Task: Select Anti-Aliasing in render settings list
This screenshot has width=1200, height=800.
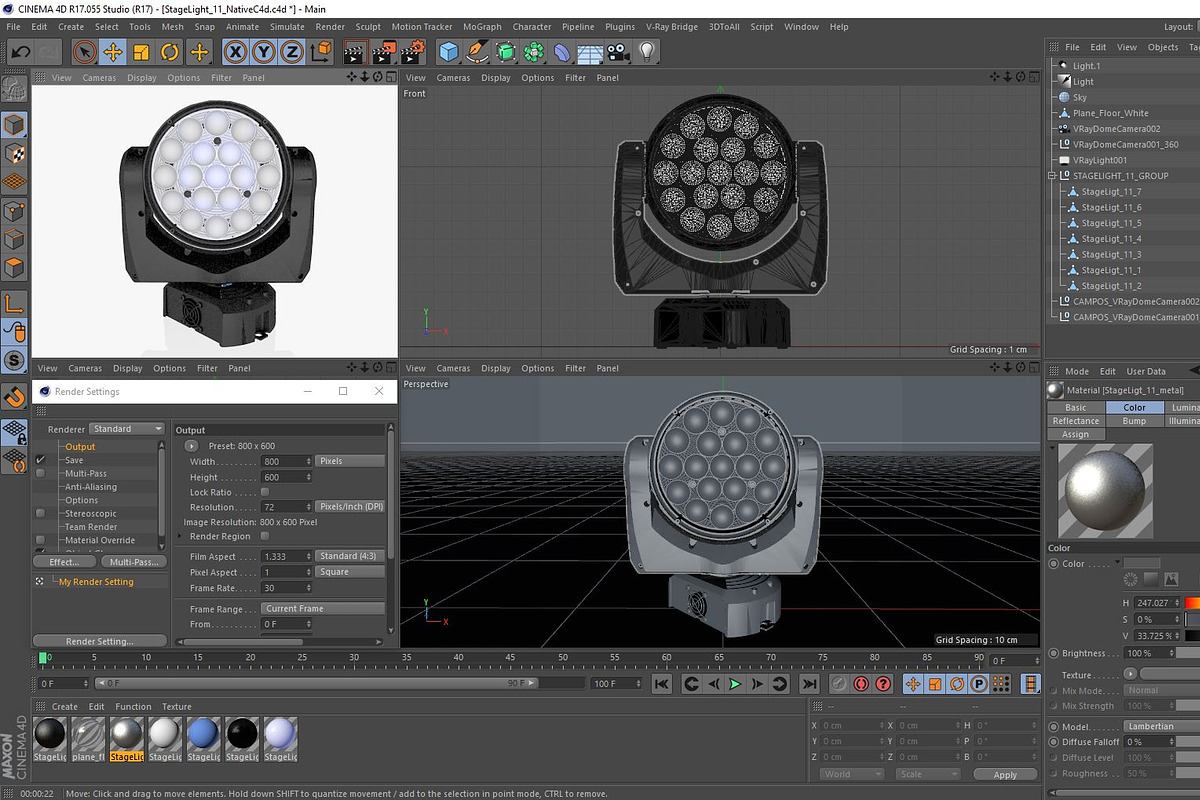Action: (x=91, y=487)
